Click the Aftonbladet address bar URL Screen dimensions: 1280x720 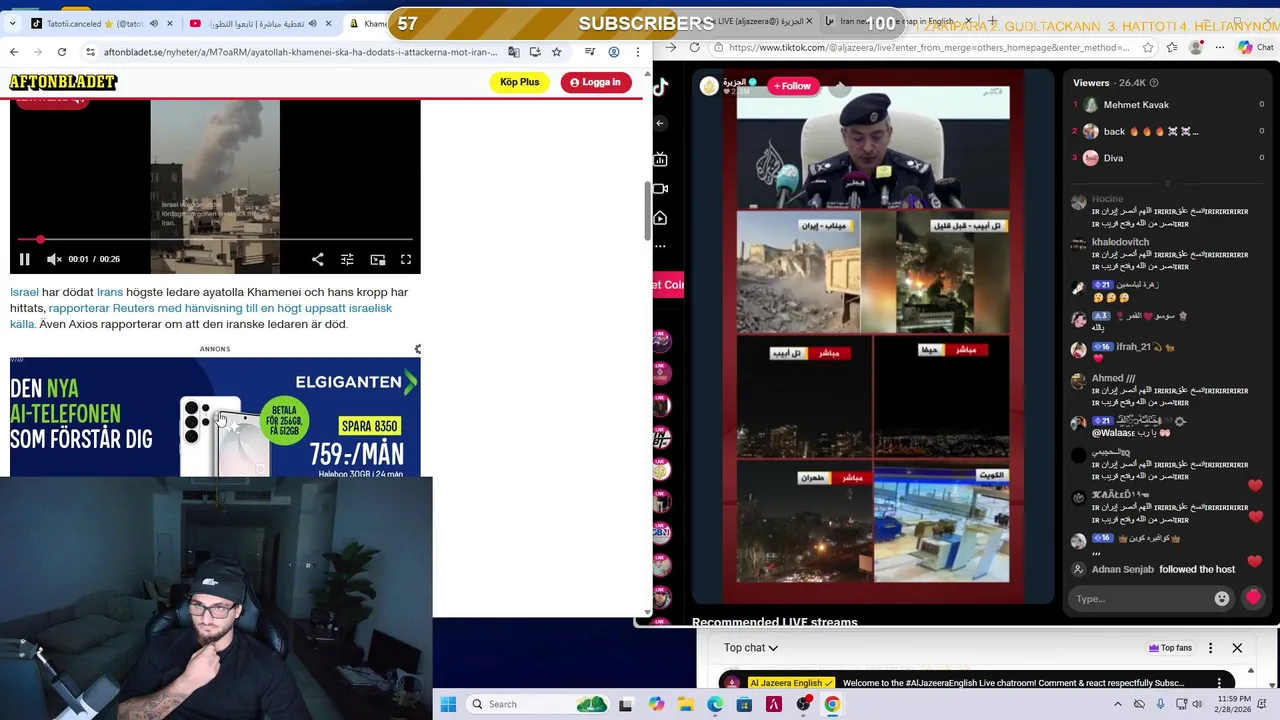click(x=300, y=52)
